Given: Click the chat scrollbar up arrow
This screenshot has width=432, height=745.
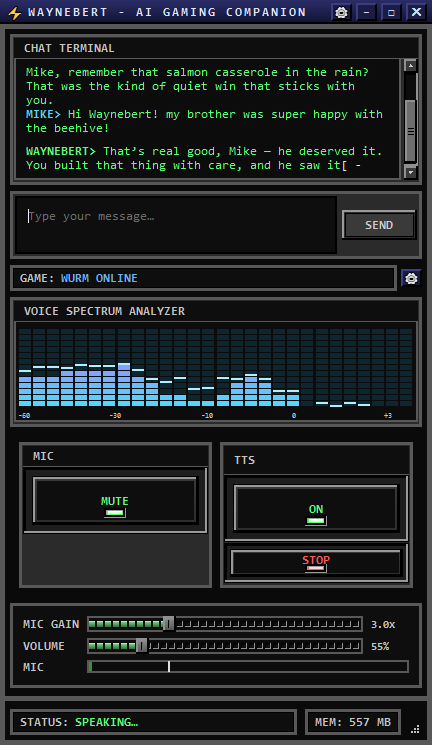Looking at the screenshot, I should click(x=411, y=66).
